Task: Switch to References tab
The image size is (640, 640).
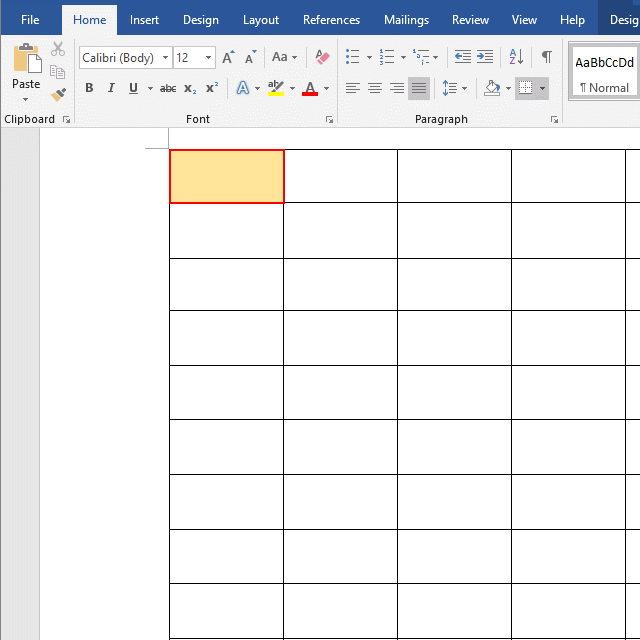Action: pos(331,20)
